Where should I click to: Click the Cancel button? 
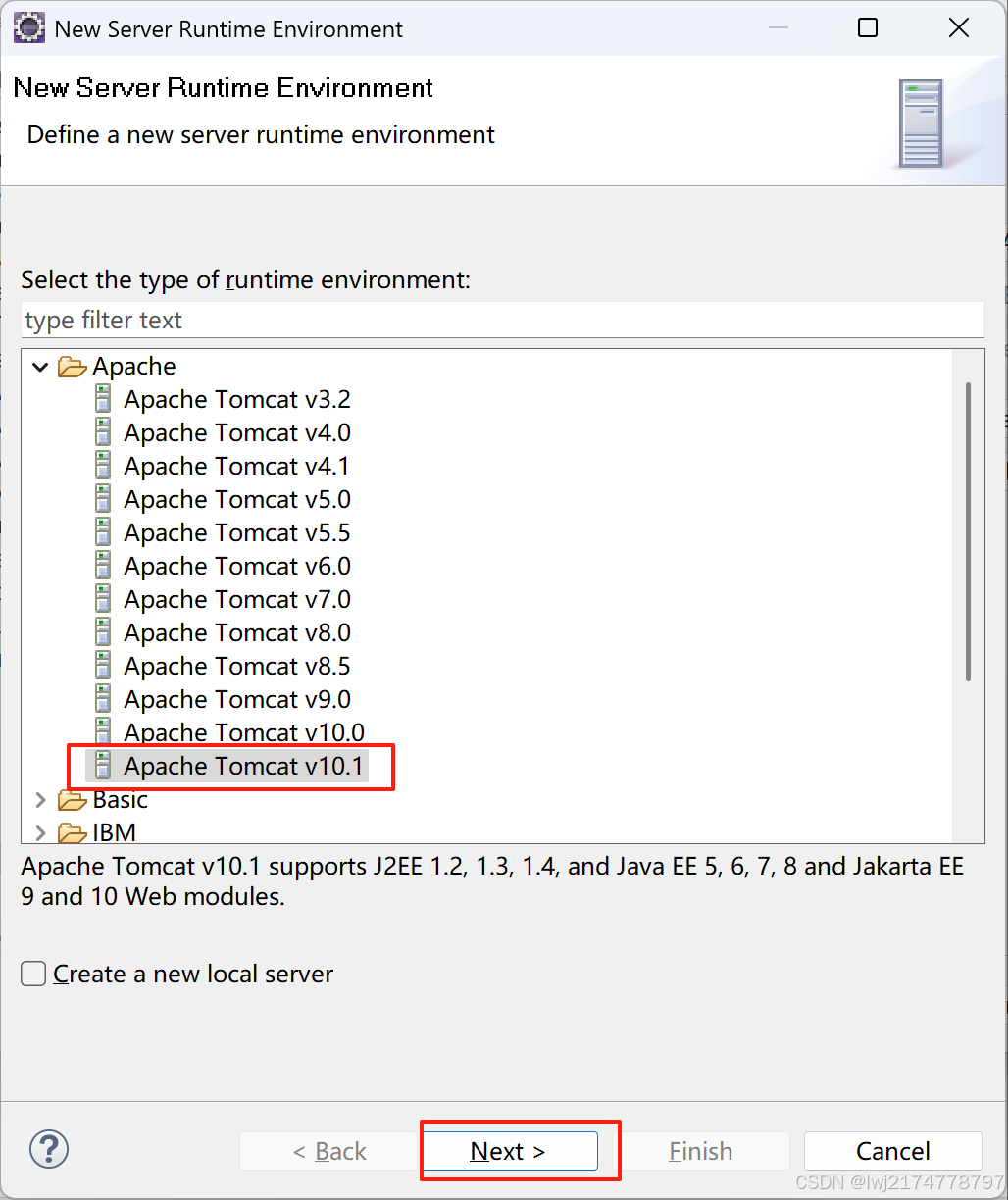(892, 1151)
